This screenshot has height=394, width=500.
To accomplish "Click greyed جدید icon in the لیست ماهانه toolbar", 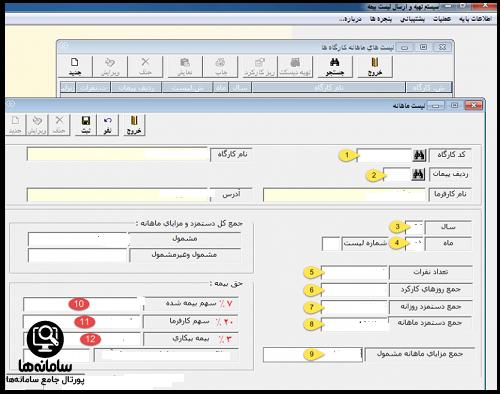I will coord(15,125).
